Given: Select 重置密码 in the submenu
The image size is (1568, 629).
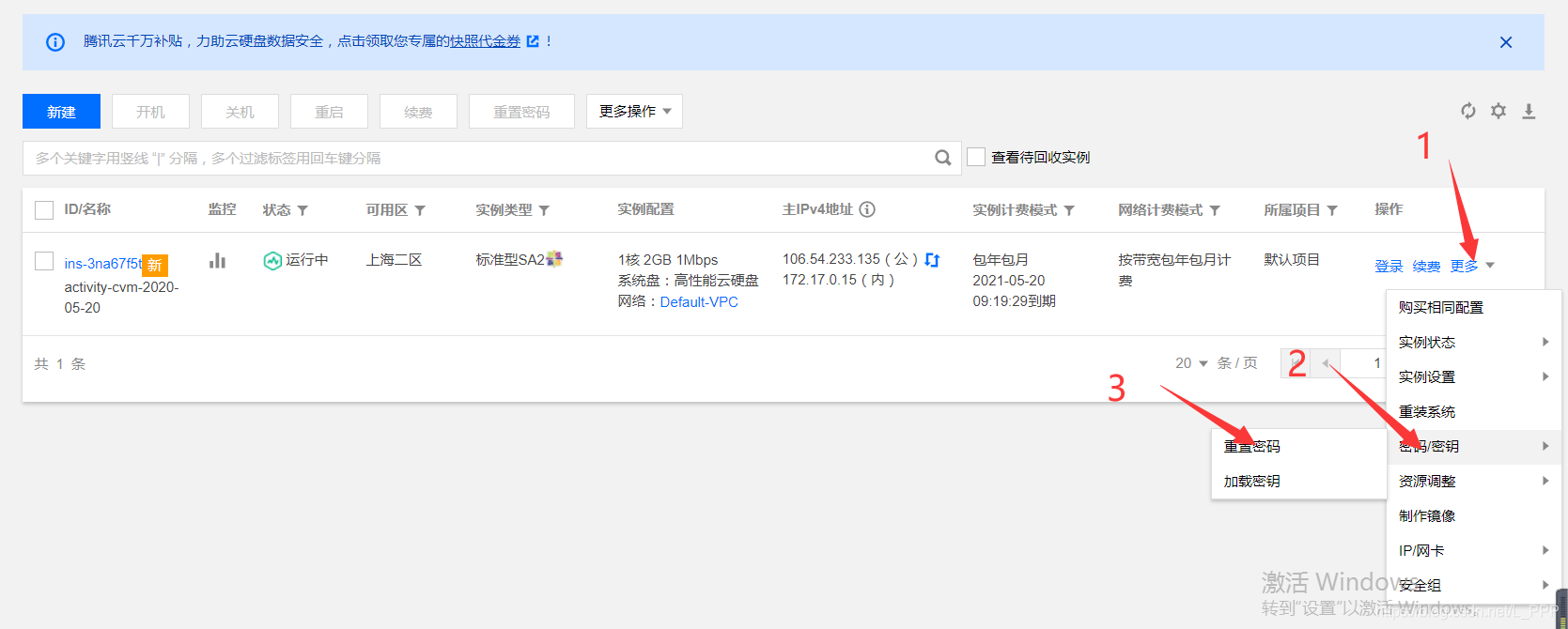Looking at the screenshot, I should pos(1299,446).
